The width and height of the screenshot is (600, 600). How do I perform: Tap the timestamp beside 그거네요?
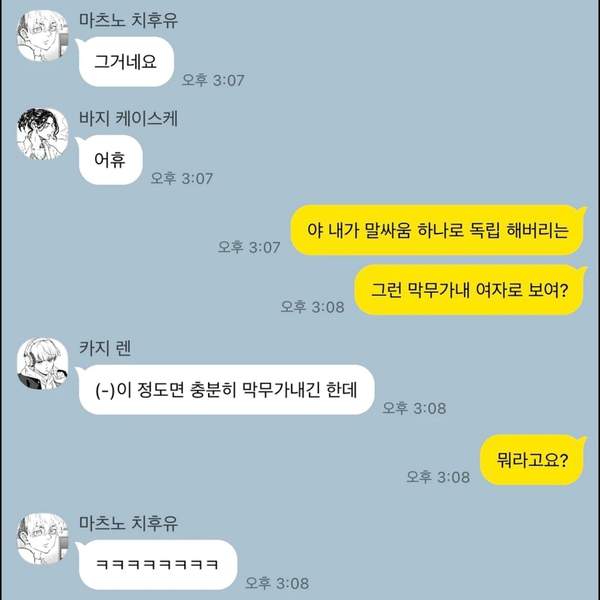click(213, 80)
